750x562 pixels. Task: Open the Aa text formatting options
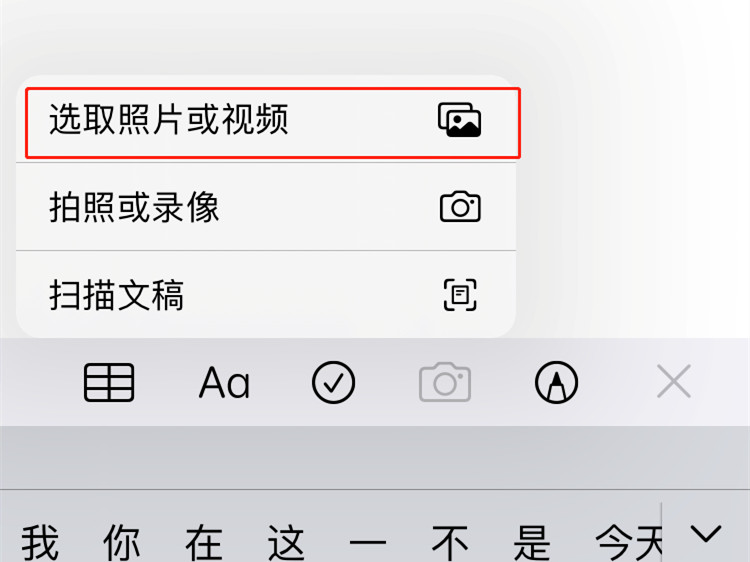tap(224, 383)
